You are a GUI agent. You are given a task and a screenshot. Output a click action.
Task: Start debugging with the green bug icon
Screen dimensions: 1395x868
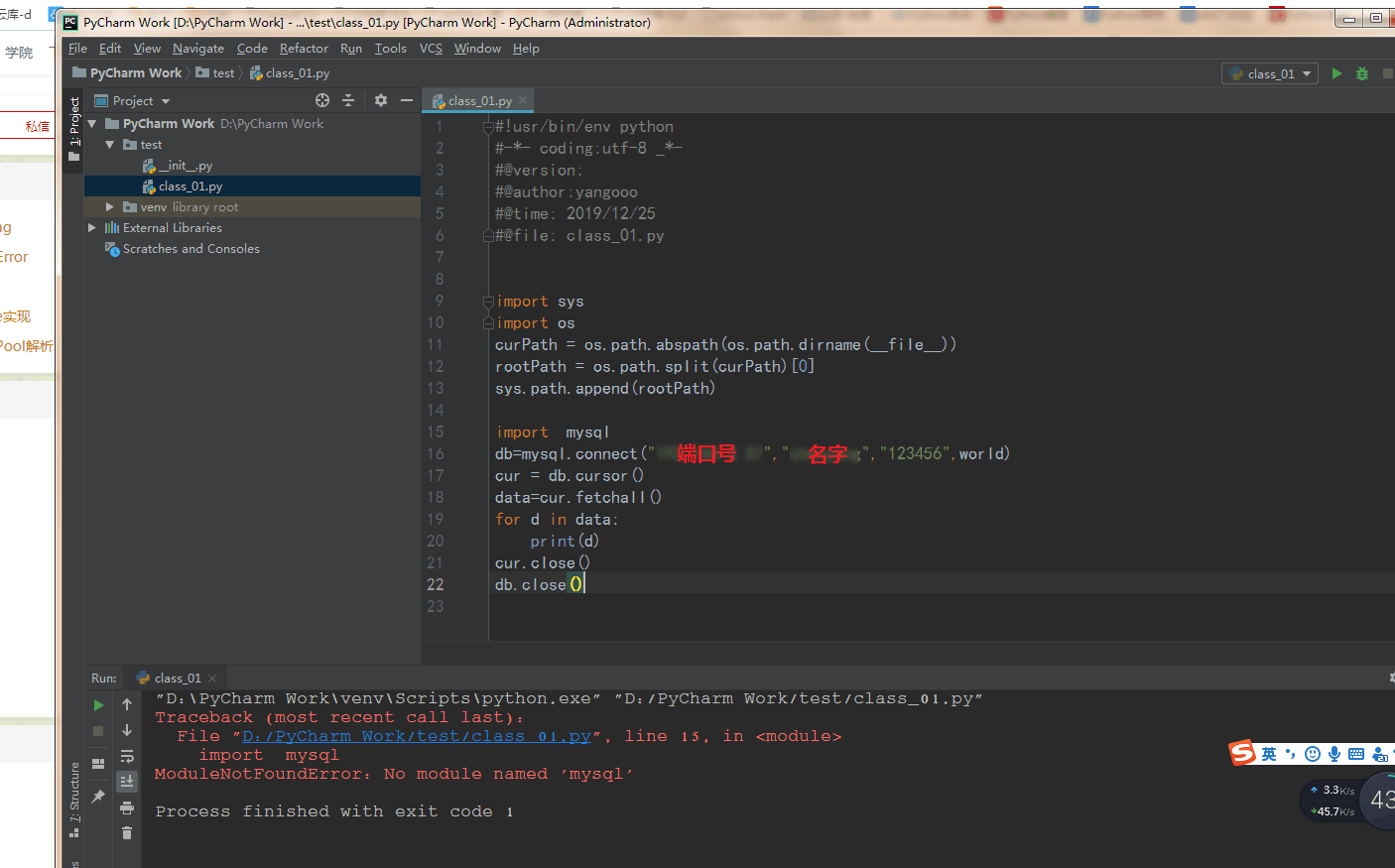[1362, 73]
